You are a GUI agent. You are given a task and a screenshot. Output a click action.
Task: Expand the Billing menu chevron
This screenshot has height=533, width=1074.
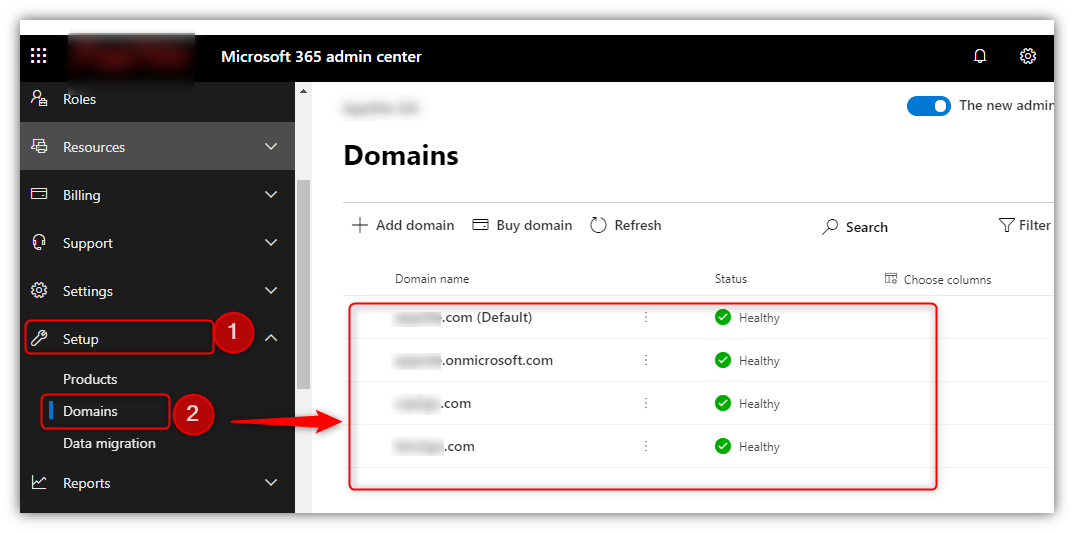coord(271,195)
